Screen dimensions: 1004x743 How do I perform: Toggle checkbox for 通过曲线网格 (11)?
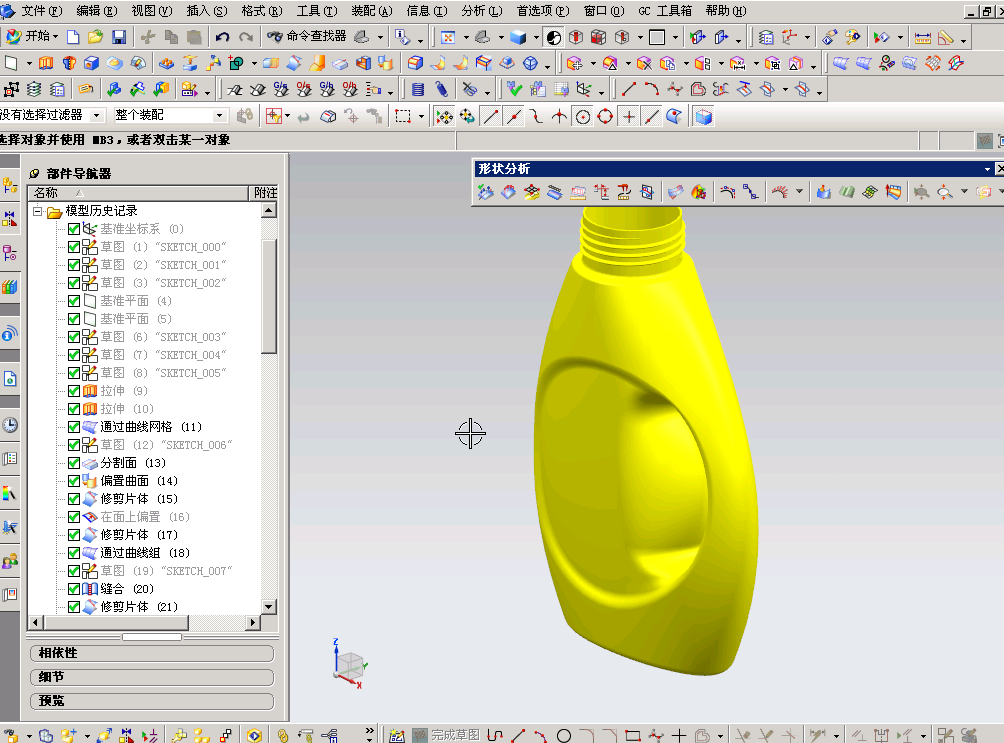click(74, 427)
